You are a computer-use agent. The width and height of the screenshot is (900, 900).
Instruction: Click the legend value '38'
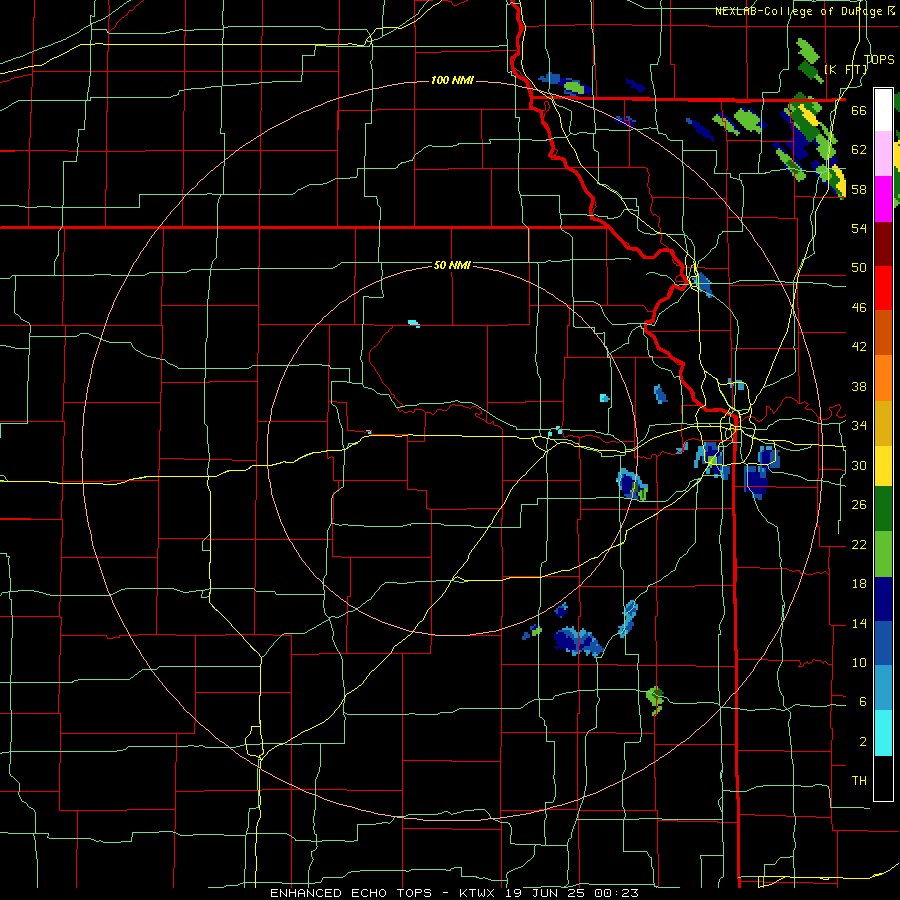[x=859, y=386]
